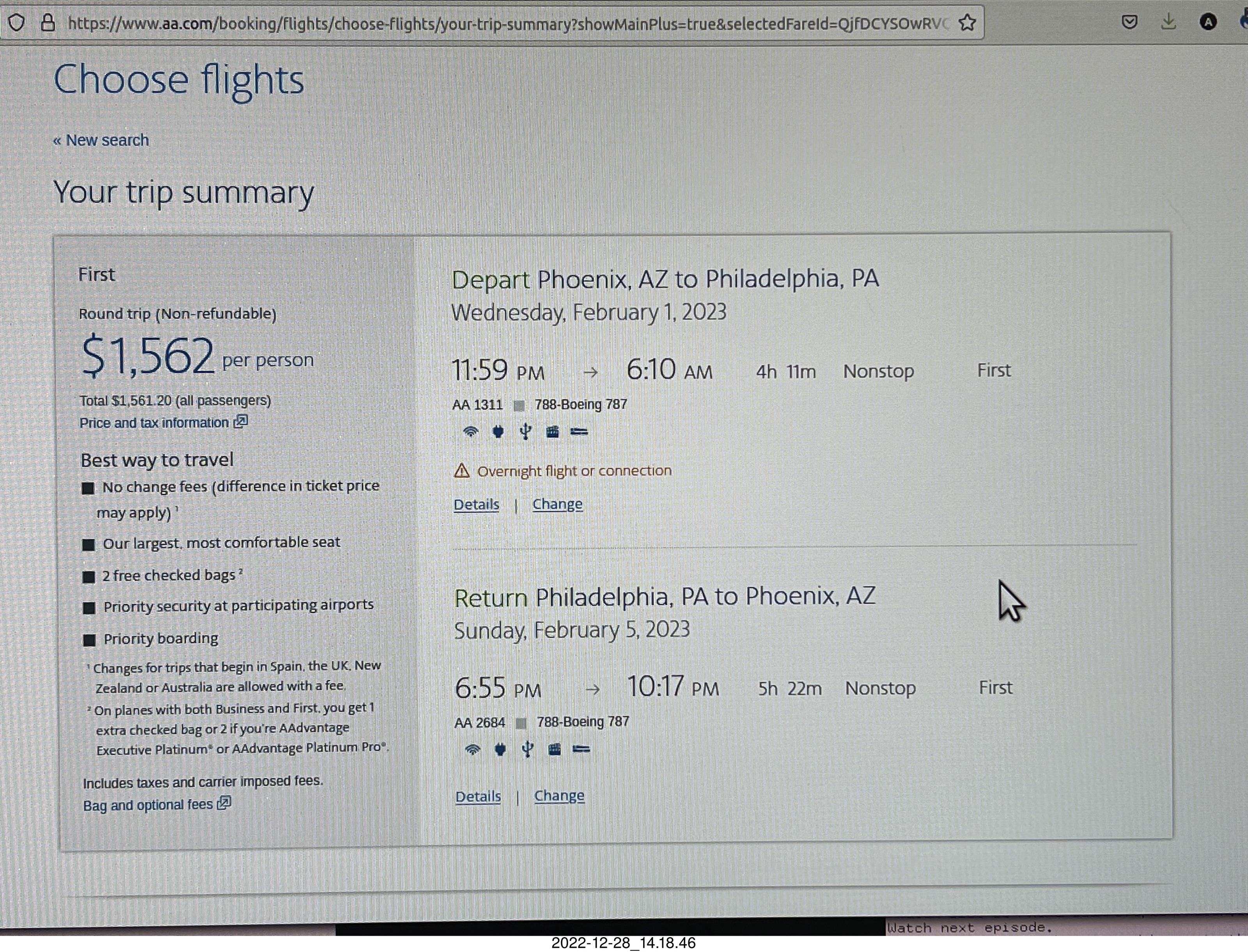This screenshot has width=1248, height=952.
Task: Click the entertainment icon for flight AA 1311
Action: point(552,433)
